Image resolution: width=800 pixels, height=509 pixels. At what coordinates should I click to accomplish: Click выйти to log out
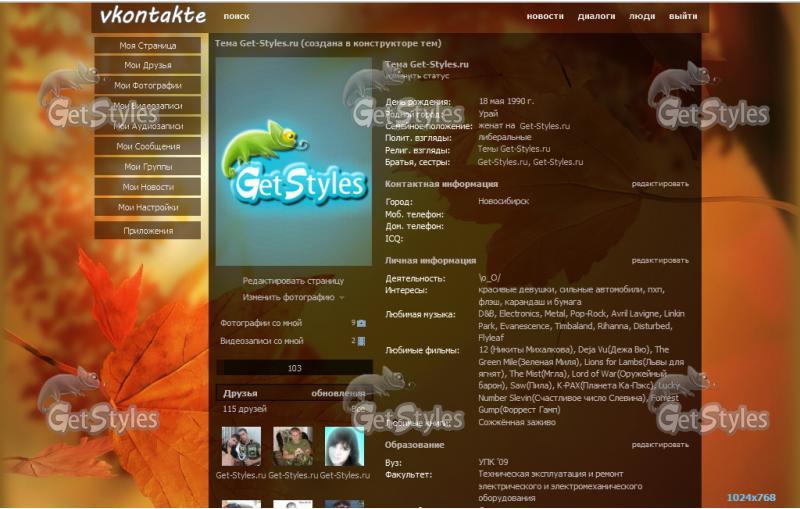(x=683, y=16)
